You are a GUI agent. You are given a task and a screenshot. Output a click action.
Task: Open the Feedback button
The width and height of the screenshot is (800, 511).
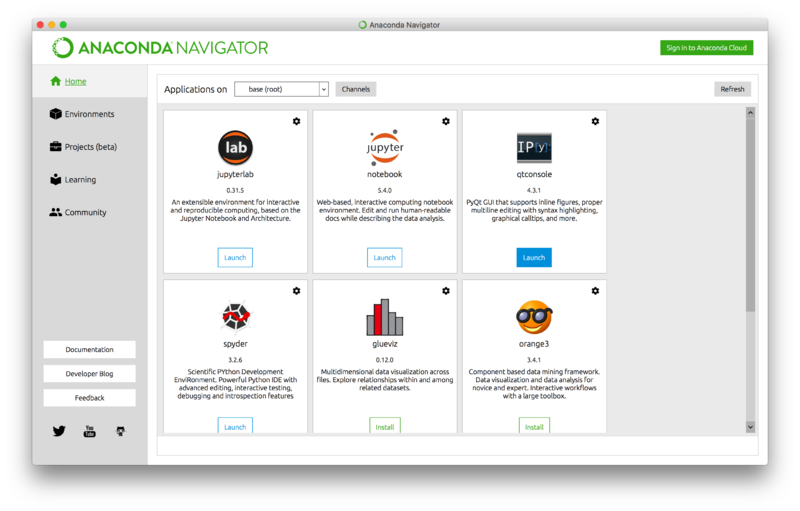[x=90, y=398]
